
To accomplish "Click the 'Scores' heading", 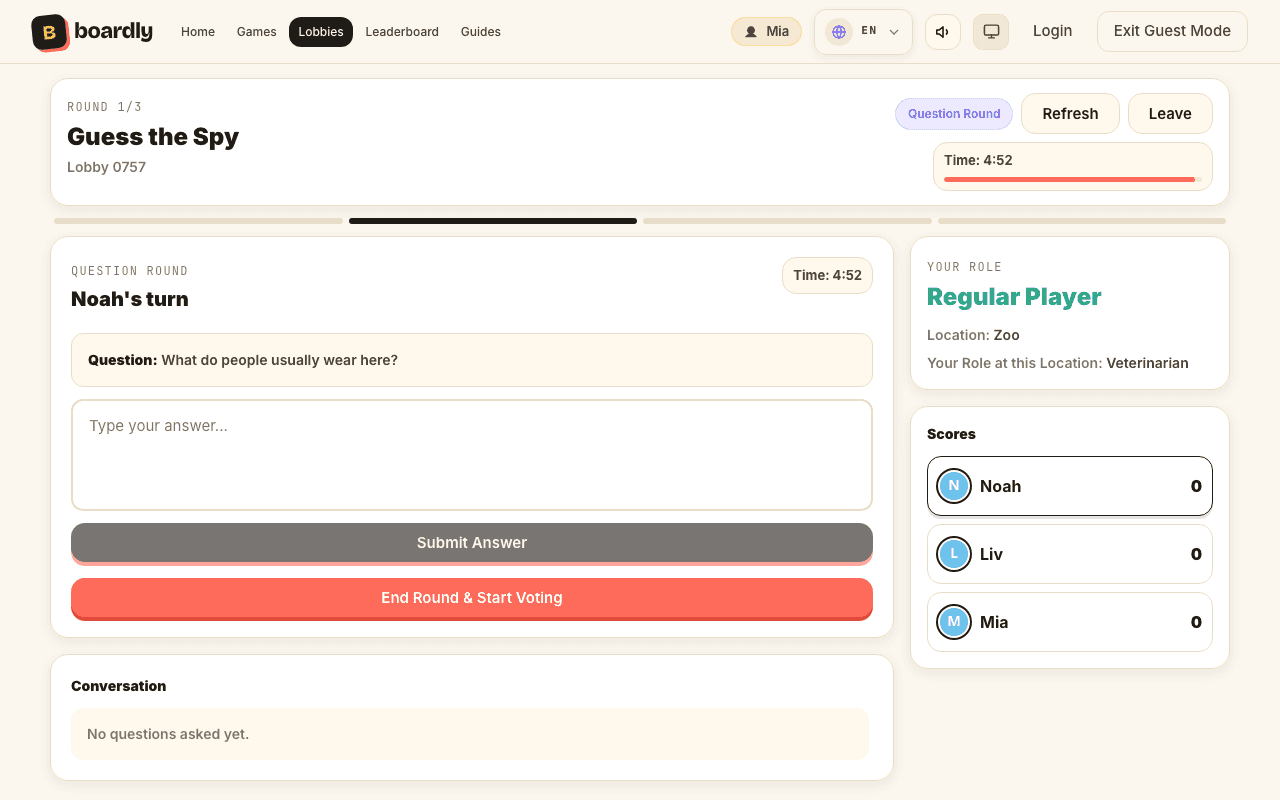I will coord(951,434).
